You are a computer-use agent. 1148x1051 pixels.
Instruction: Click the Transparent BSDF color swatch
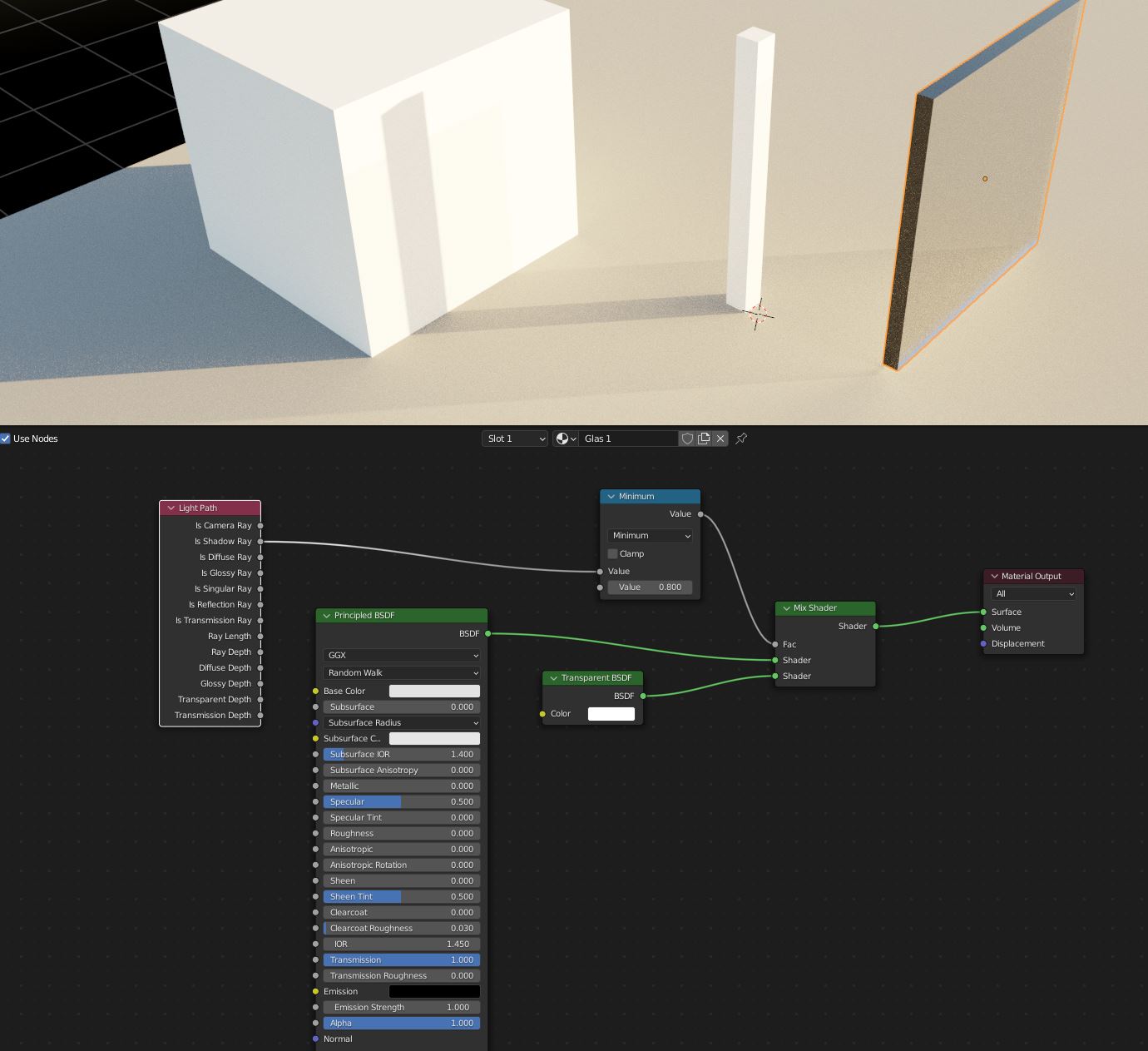point(611,714)
